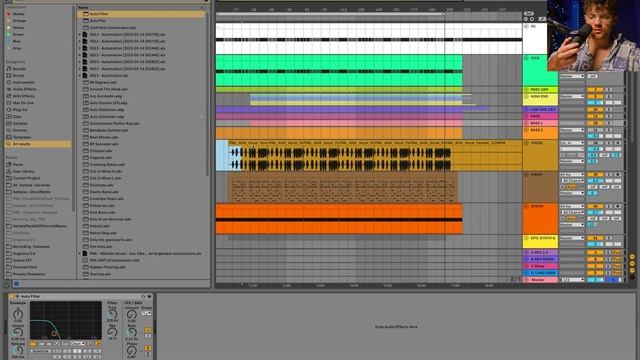Click the arrangement loop brace
This screenshot has width=640, height=360.
(330, 14)
